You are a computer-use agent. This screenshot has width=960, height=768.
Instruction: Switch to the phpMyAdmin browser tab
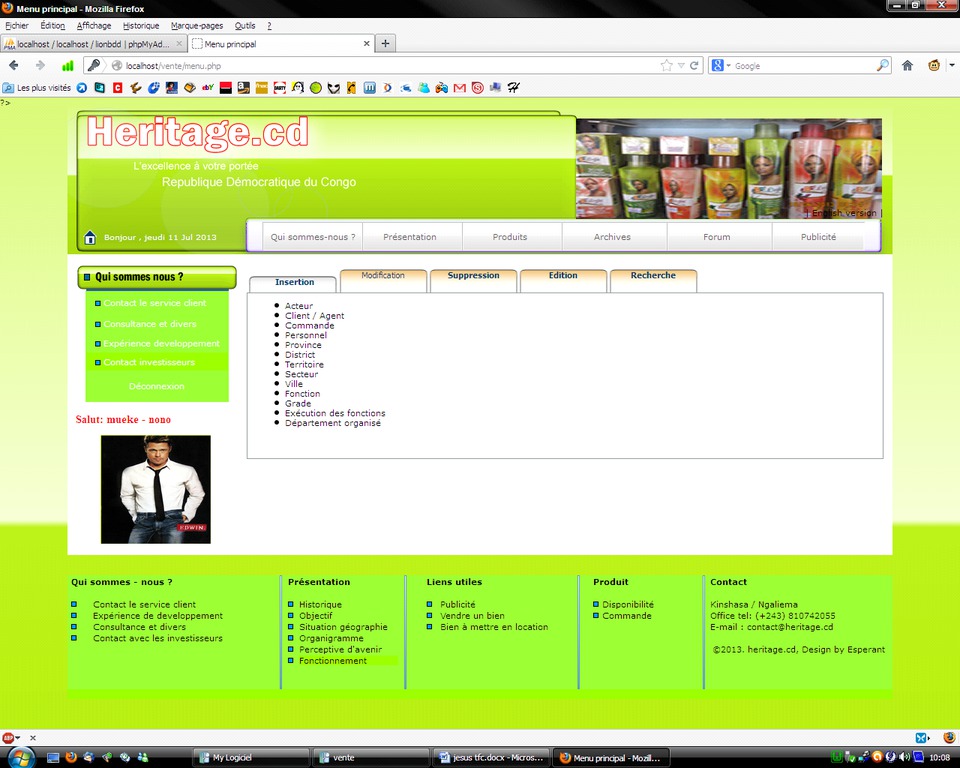click(x=93, y=43)
